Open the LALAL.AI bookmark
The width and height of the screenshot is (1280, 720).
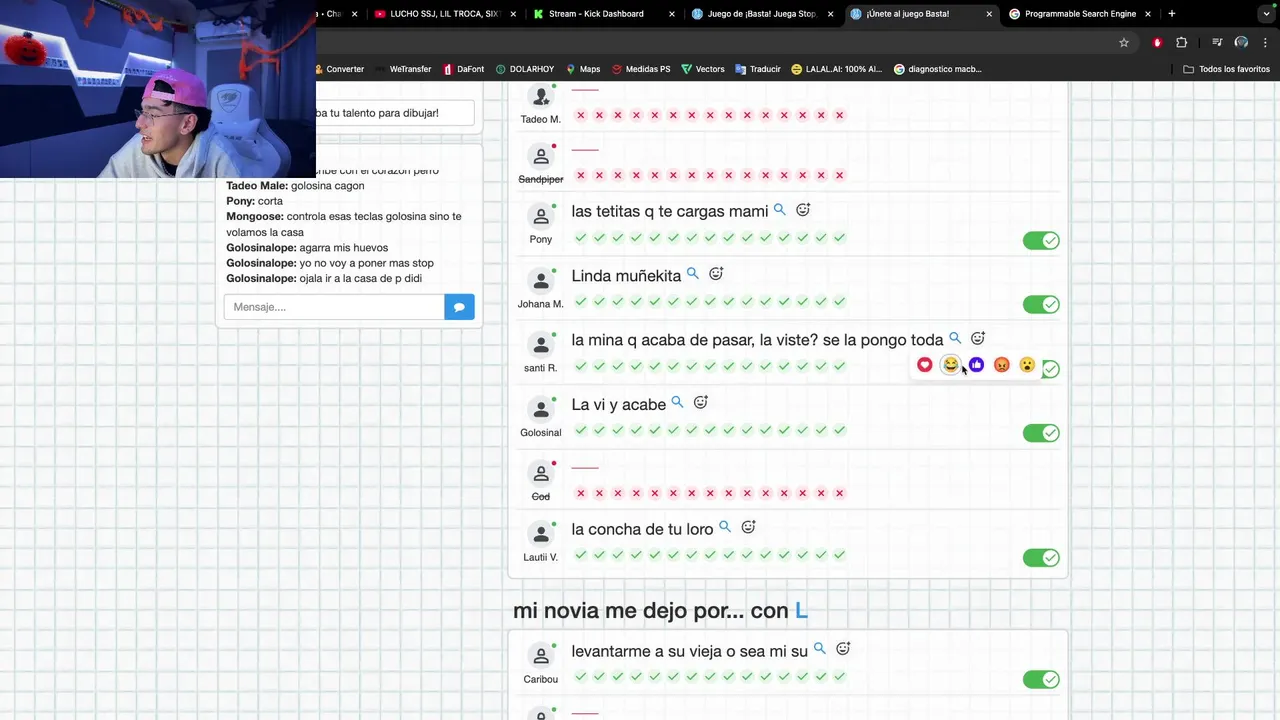pos(837,69)
